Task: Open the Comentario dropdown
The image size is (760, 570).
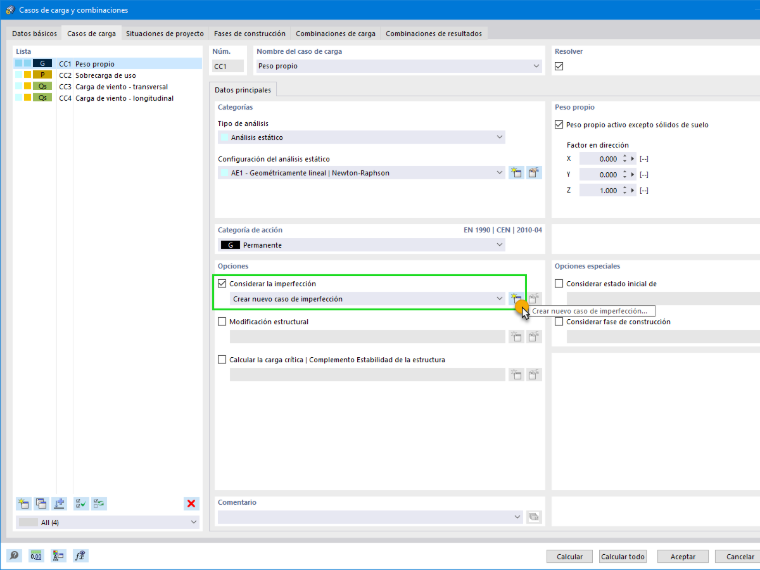Action: [517, 517]
